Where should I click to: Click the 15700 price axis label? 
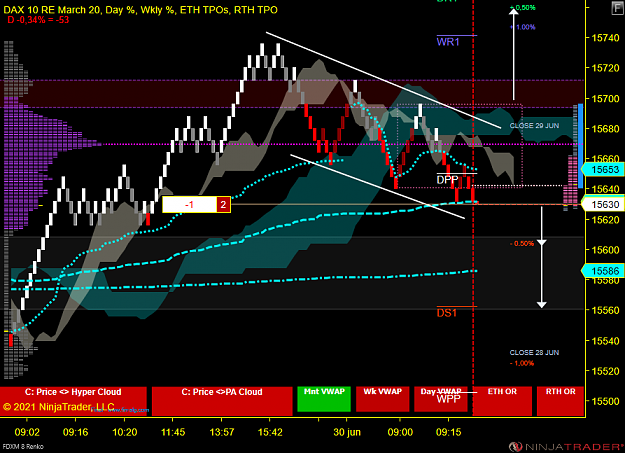click(605, 98)
